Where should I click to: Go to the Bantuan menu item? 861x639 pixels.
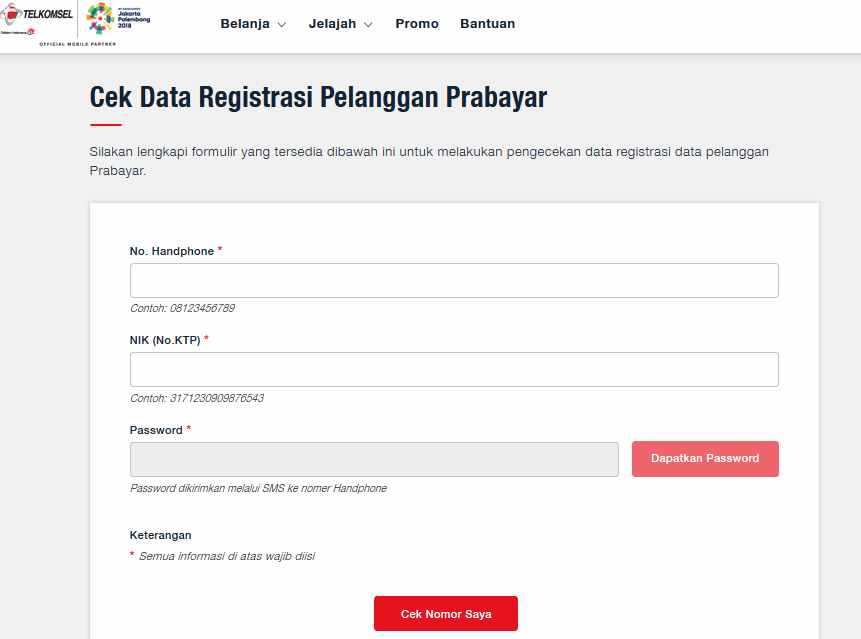click(x=487, y=24)
